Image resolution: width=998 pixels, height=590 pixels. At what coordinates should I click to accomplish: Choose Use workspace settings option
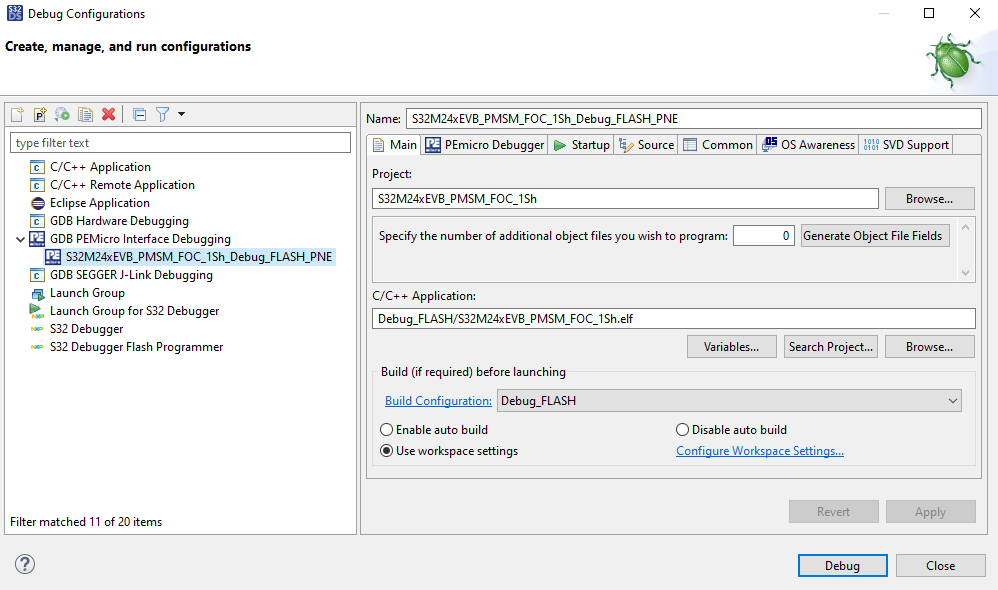[387, 450]
